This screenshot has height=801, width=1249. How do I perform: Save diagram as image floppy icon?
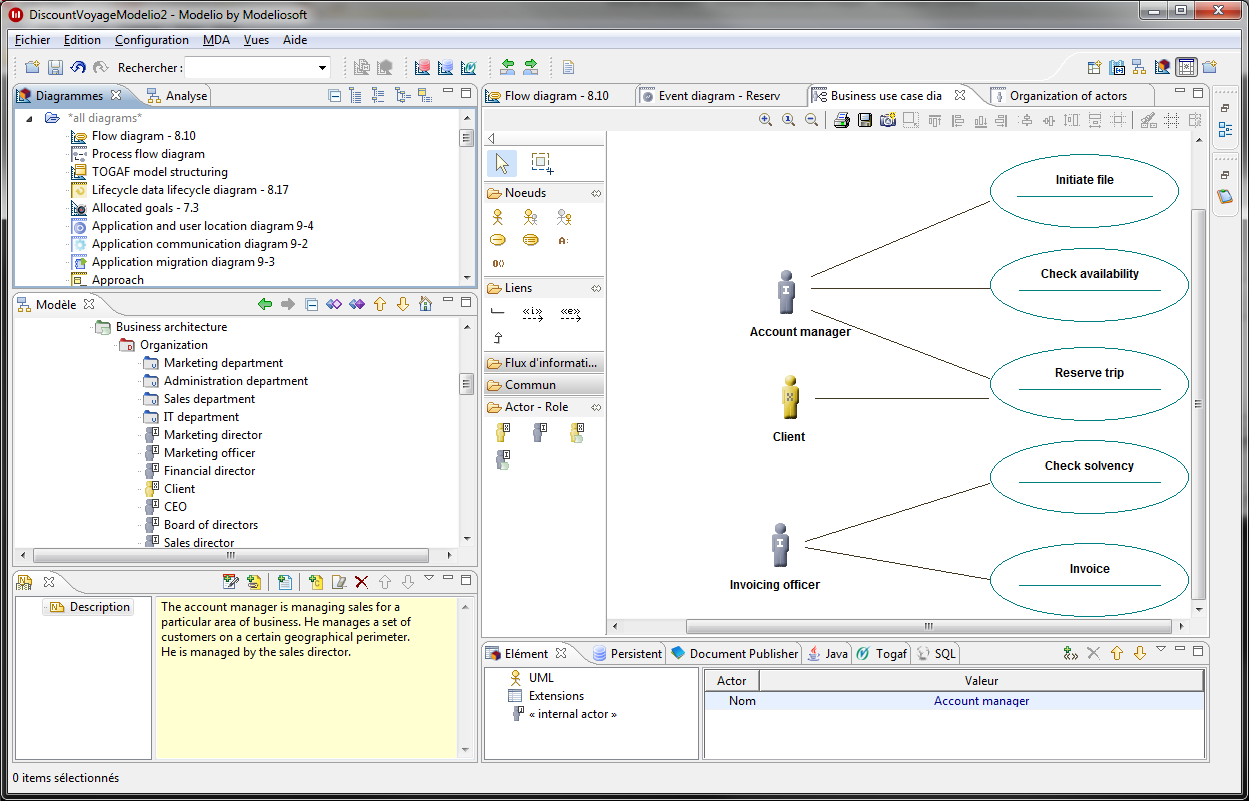coord(865,120)
